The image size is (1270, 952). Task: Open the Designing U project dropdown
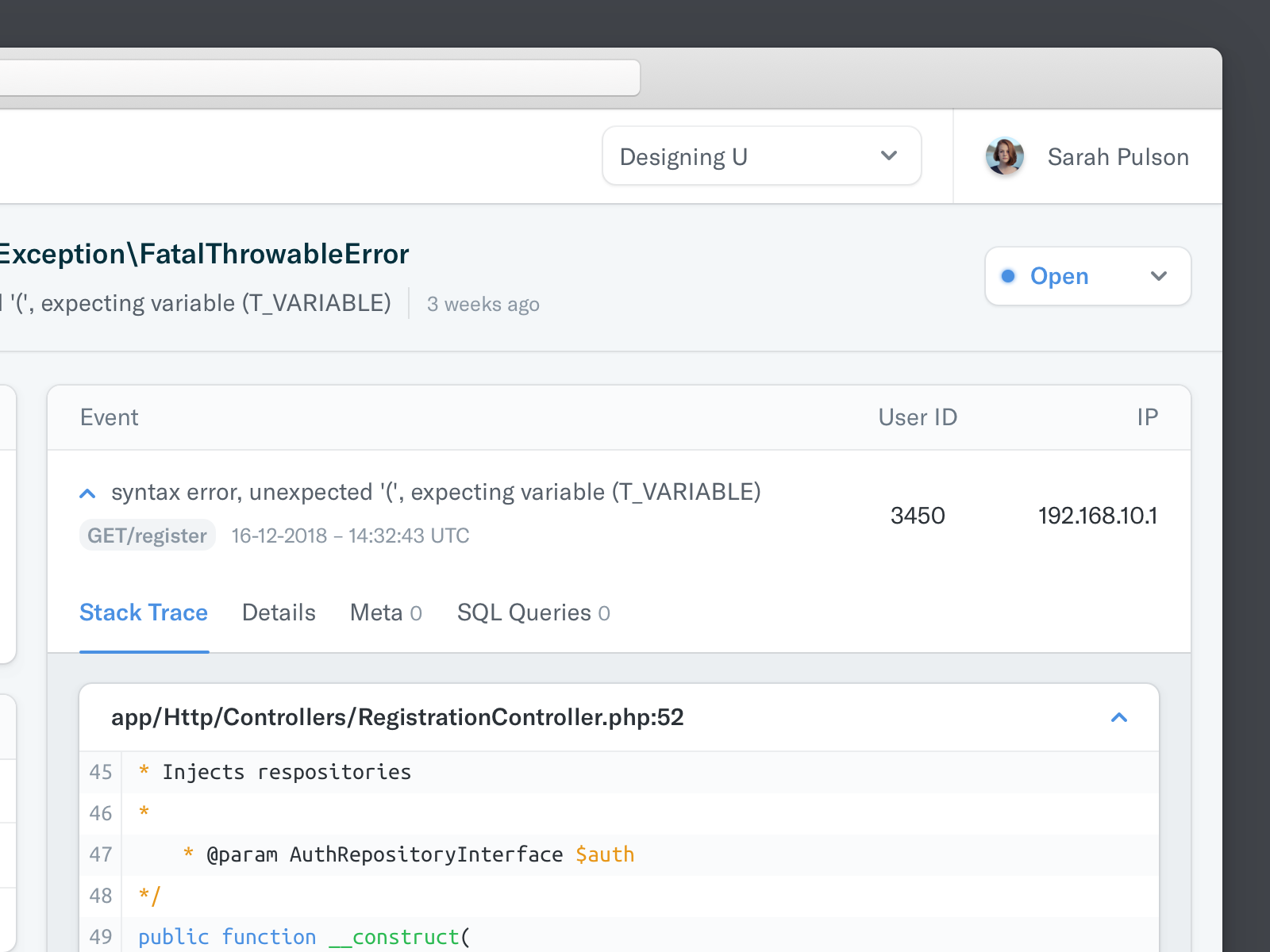coord(760,155)
